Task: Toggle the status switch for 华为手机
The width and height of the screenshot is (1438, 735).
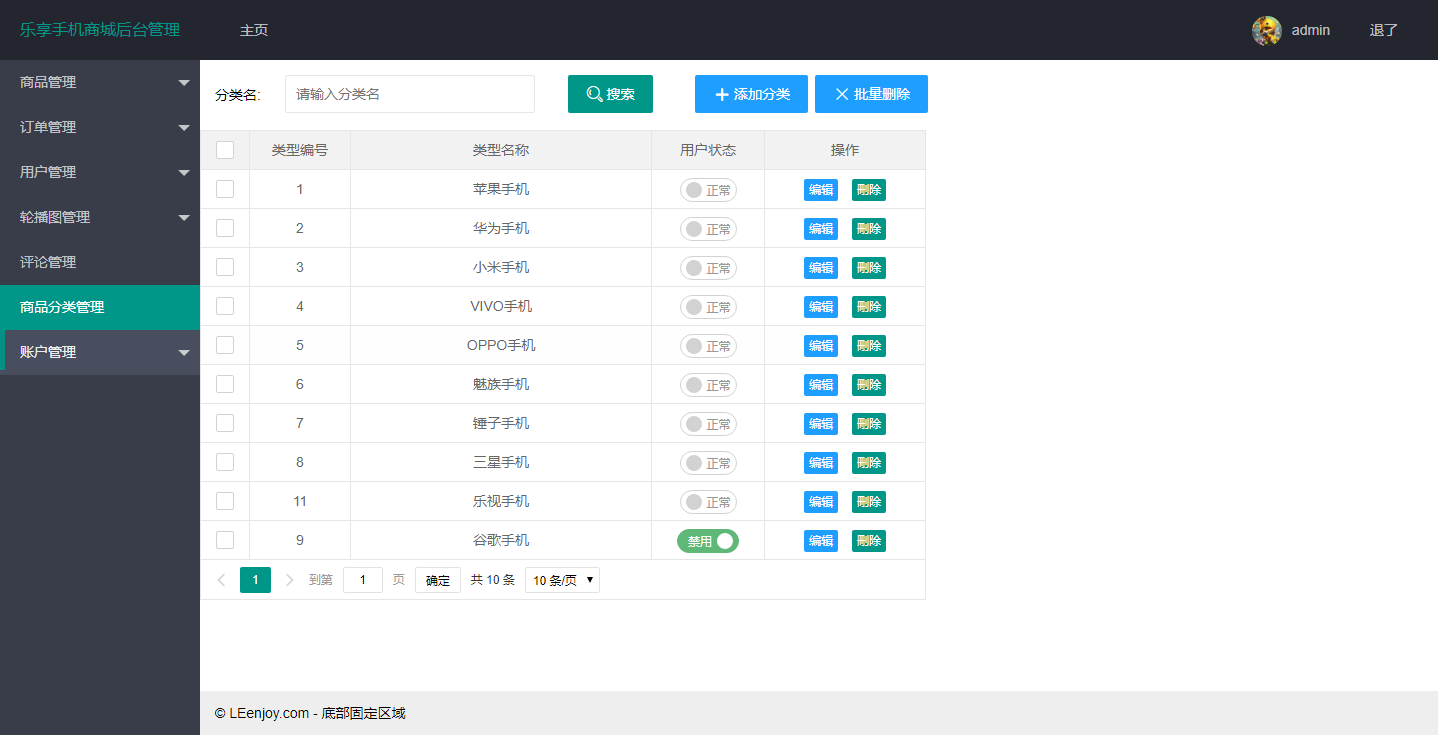Action: [x=708, y=229]
